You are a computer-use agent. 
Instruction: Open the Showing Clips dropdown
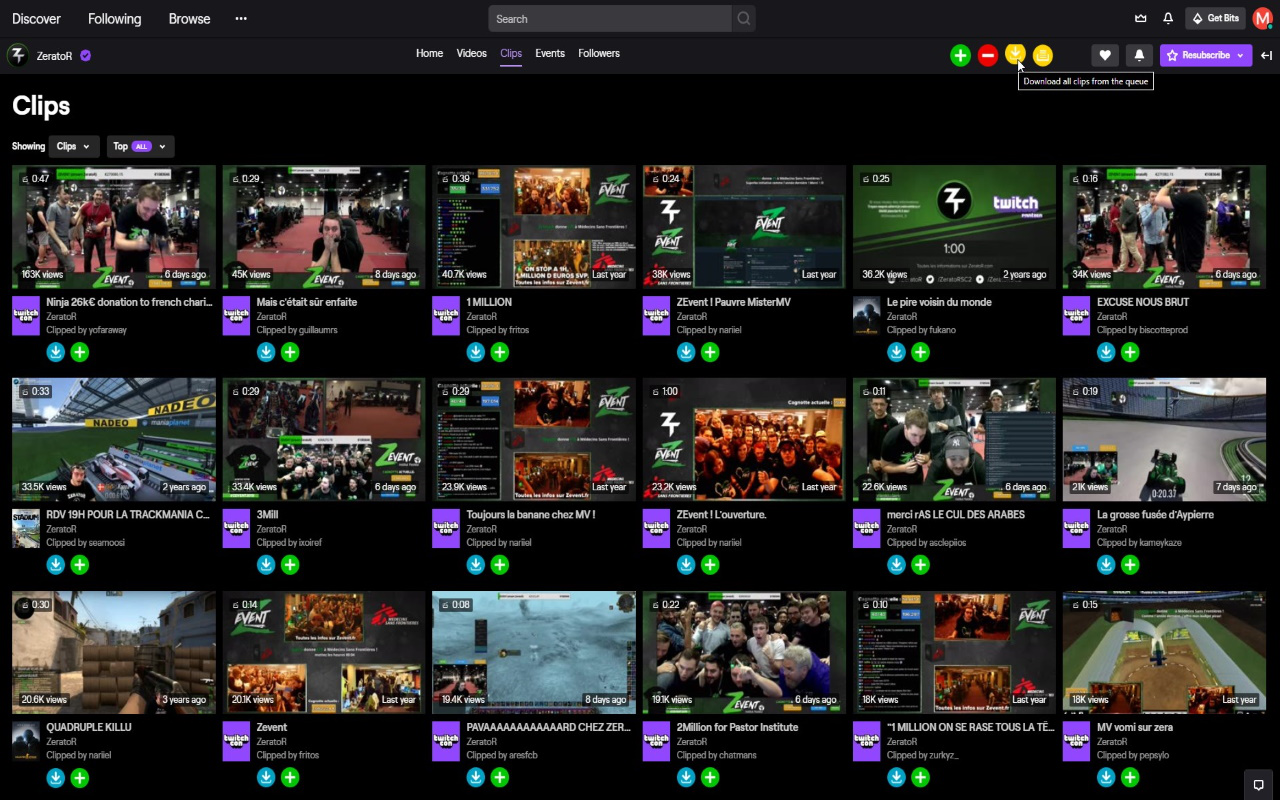pyautogui.click(x=74, y=146)
